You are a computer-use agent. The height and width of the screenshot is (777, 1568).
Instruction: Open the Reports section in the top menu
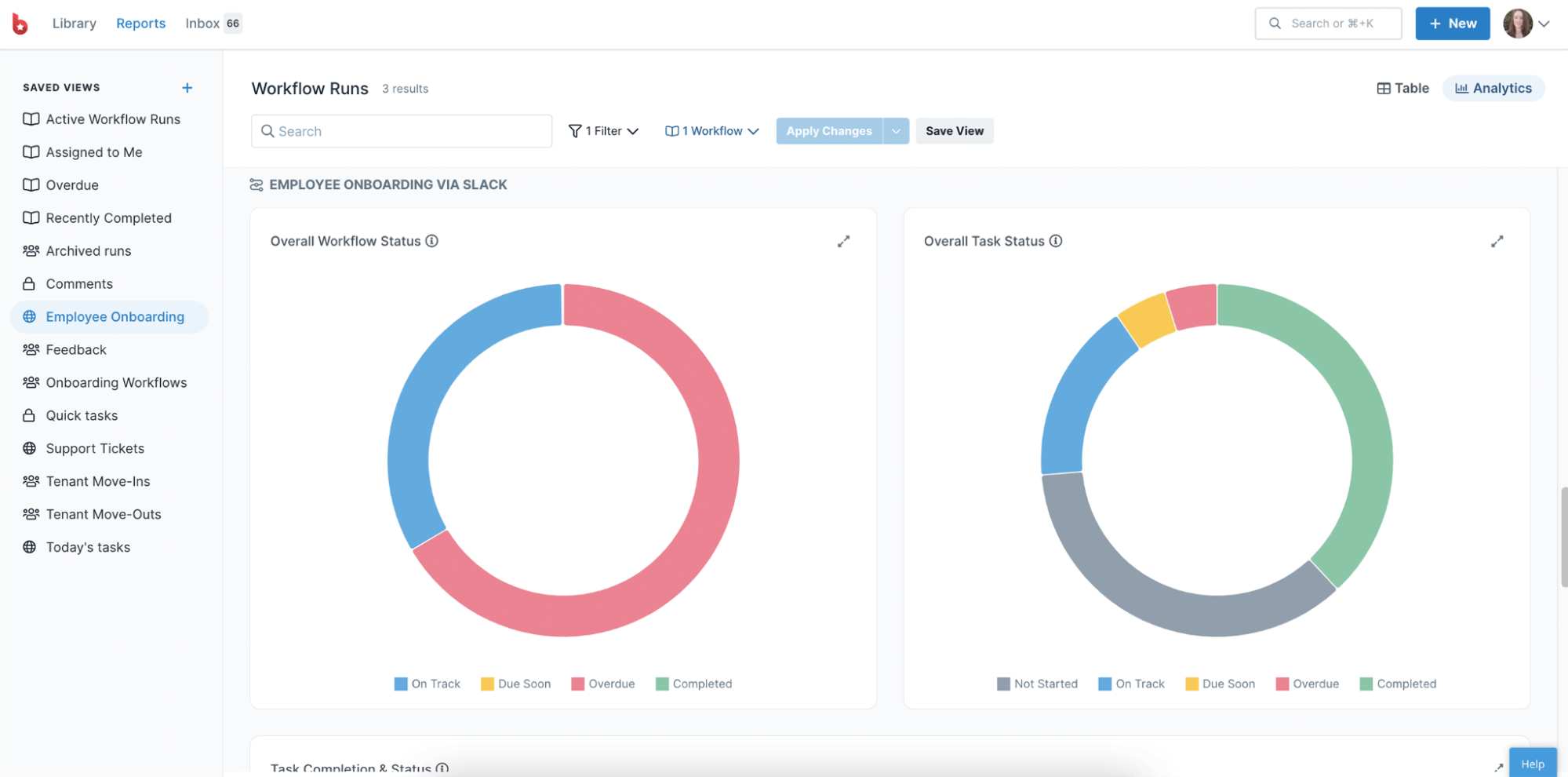coord(141,23)
